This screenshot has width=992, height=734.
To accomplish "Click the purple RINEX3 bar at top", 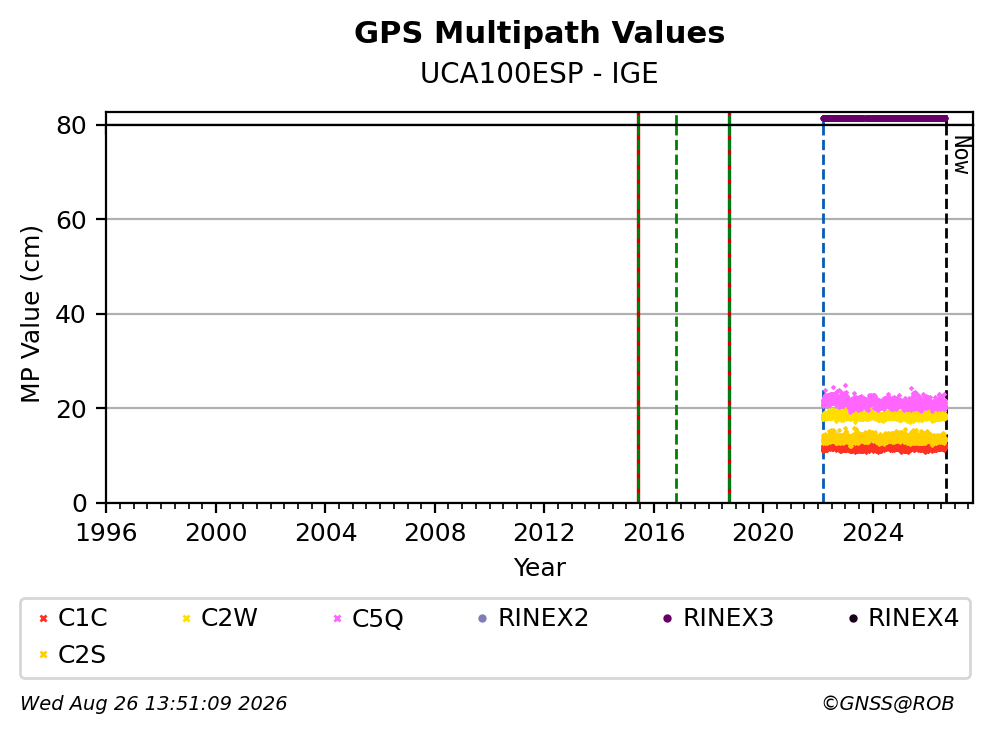I will coord(884,118).
